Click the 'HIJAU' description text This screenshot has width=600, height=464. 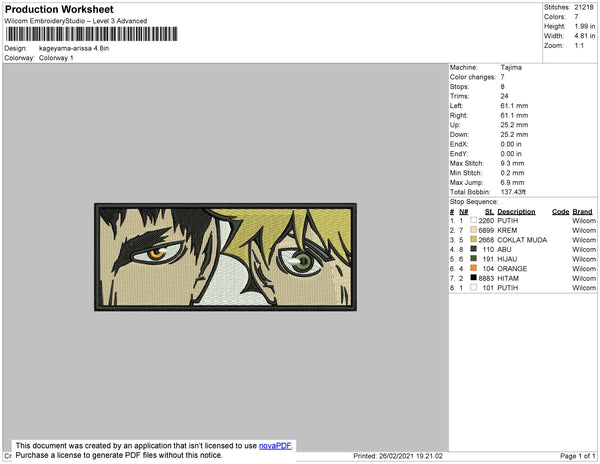click(507, 259)
